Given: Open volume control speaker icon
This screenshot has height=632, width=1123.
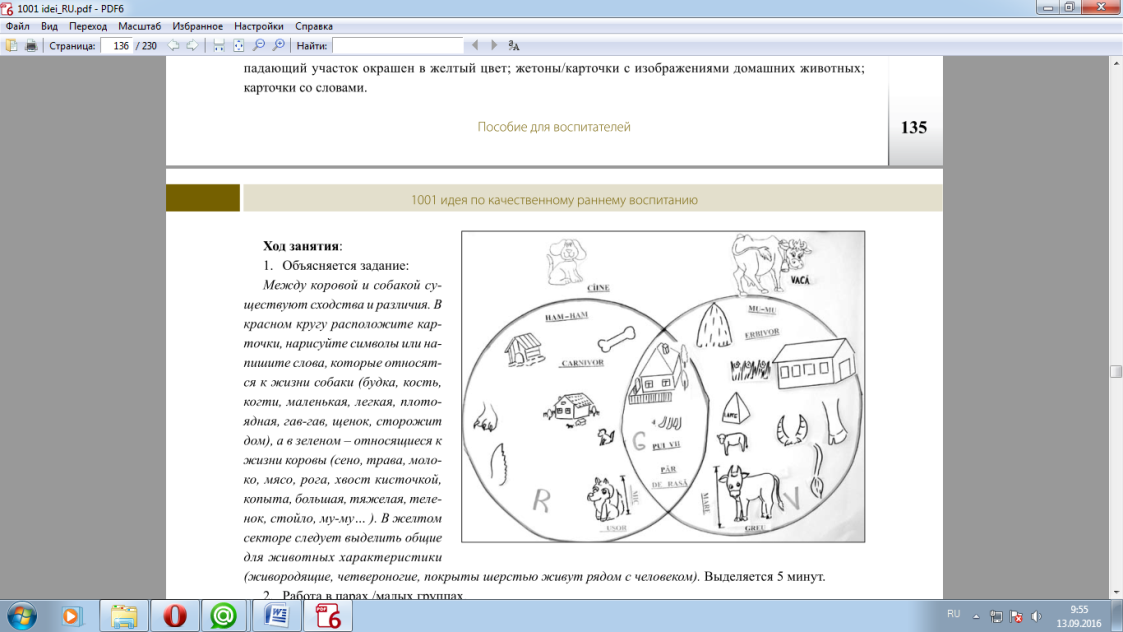Looking at the screenshot, I should [1036, 616].
